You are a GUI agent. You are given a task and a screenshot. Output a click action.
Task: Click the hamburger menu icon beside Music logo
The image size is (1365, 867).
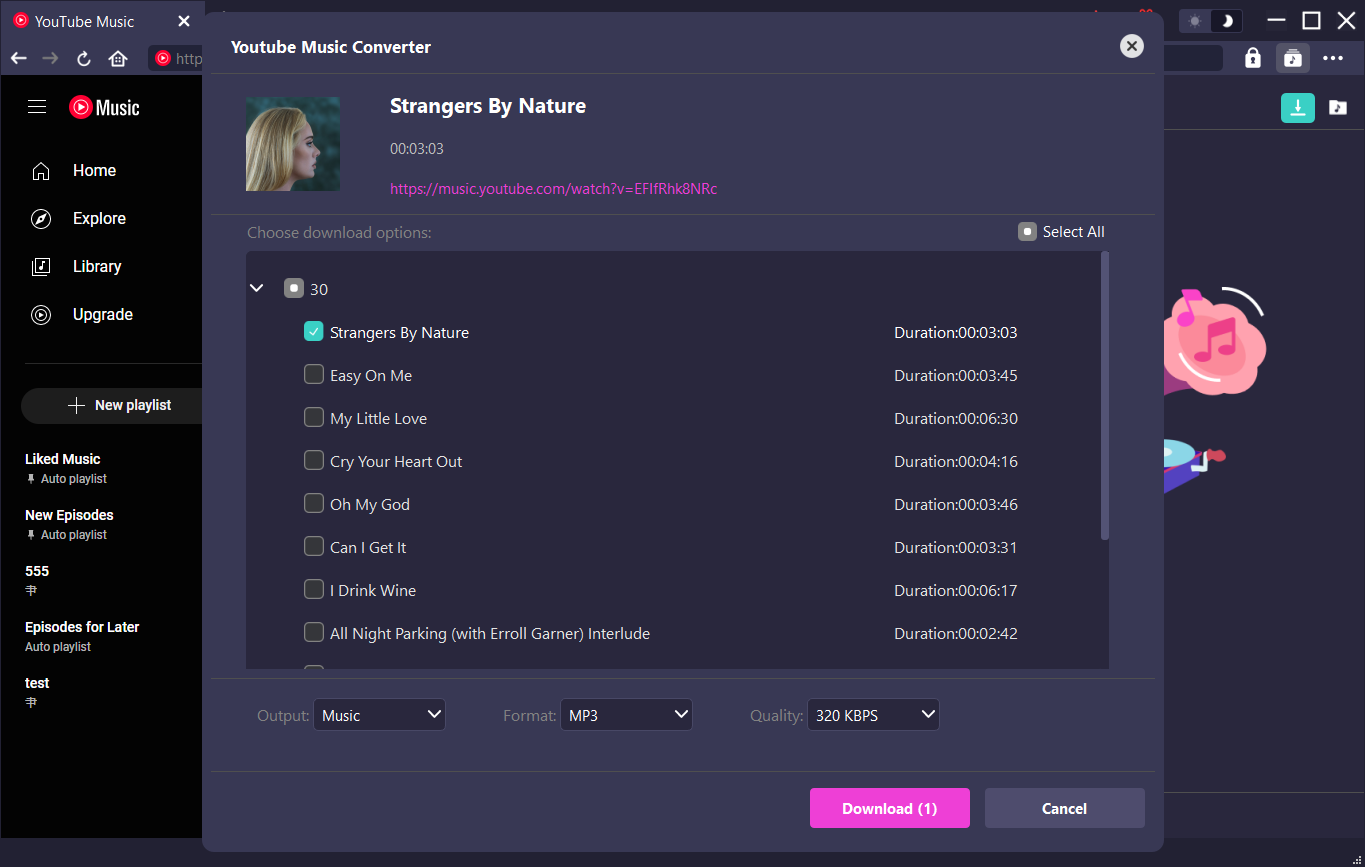(x=37, y=107)
